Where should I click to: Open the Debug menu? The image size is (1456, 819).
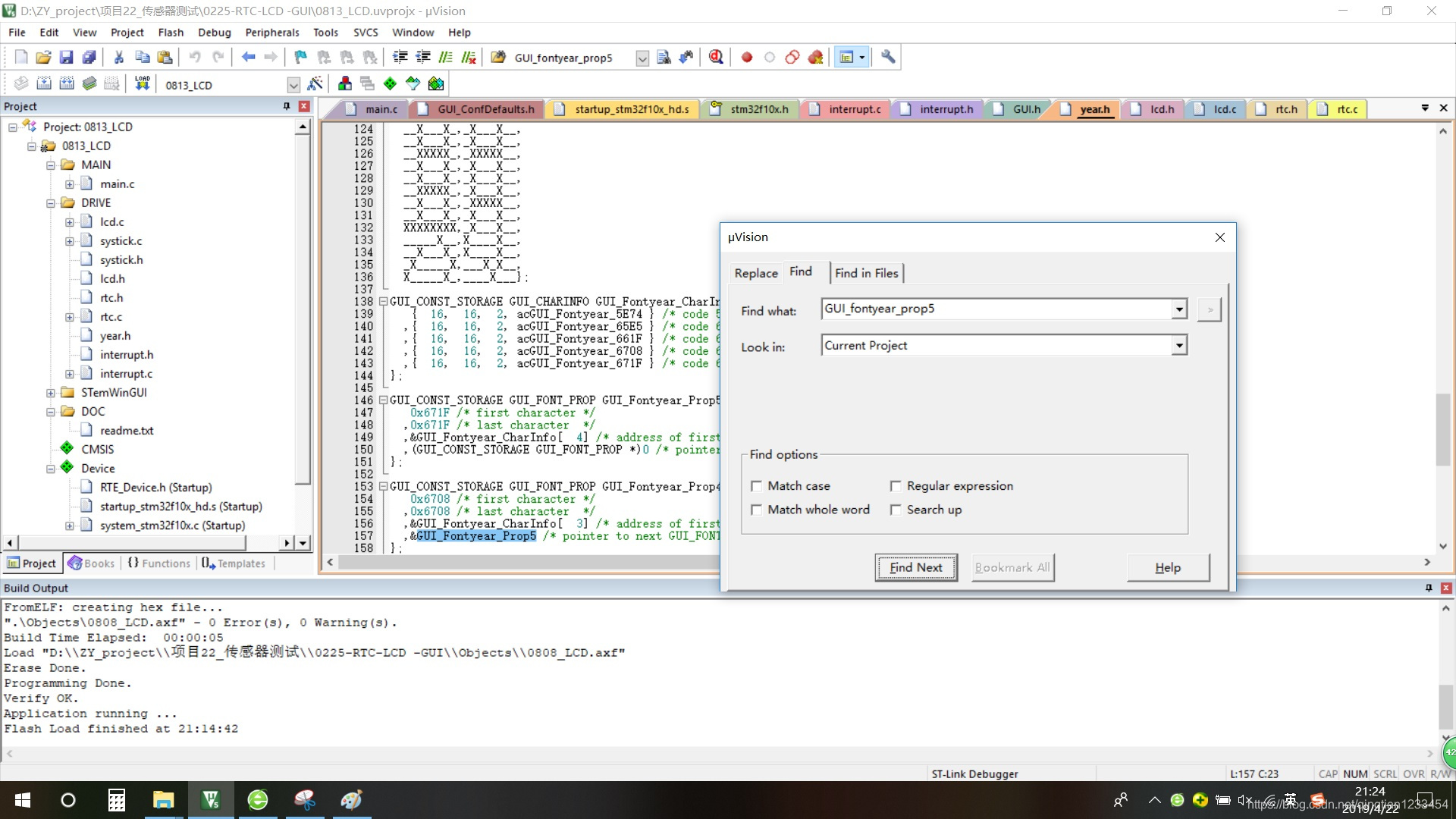click(x=215, y=33)
